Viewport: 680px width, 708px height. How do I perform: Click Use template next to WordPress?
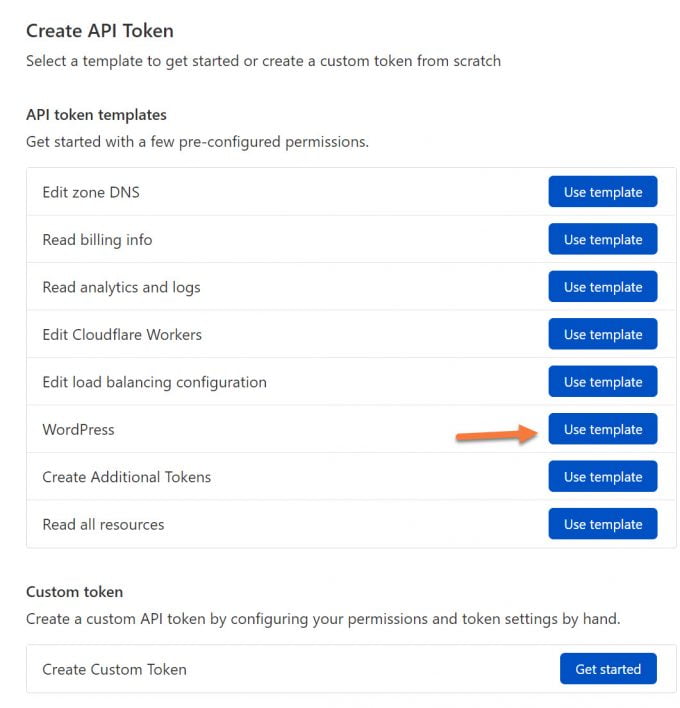pos(602,430)
